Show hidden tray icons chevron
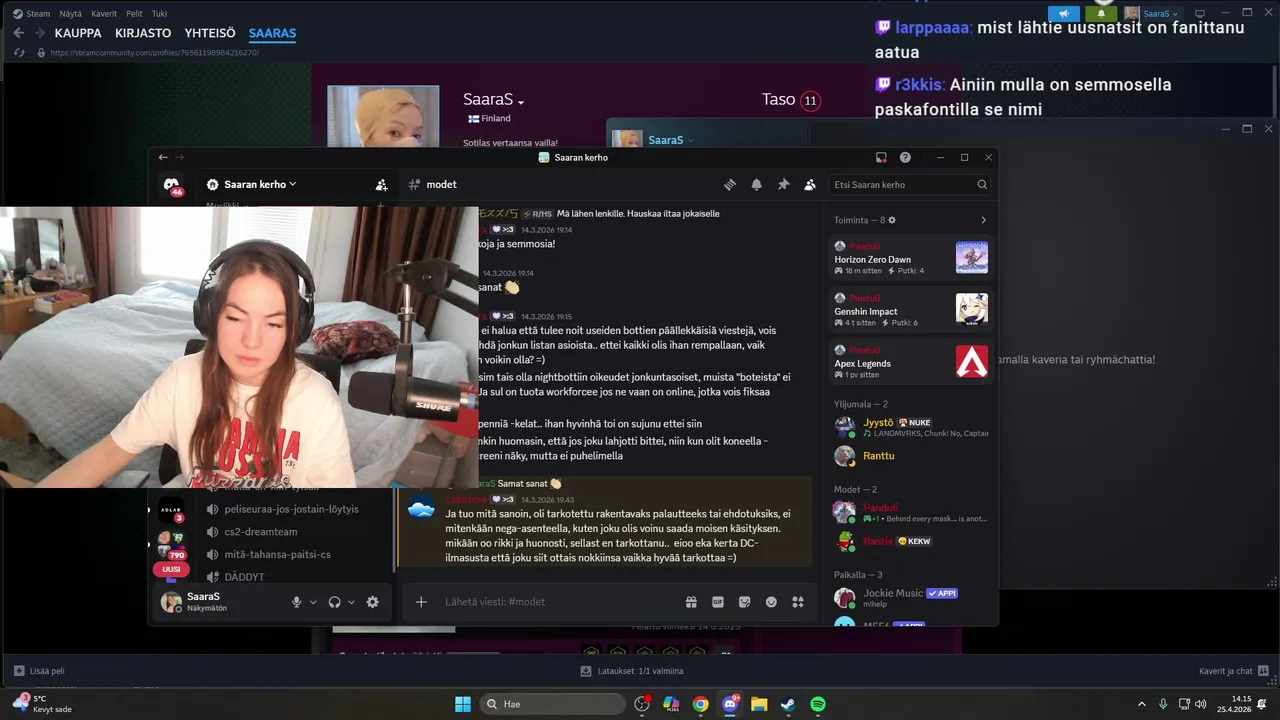 [1142, 704]
